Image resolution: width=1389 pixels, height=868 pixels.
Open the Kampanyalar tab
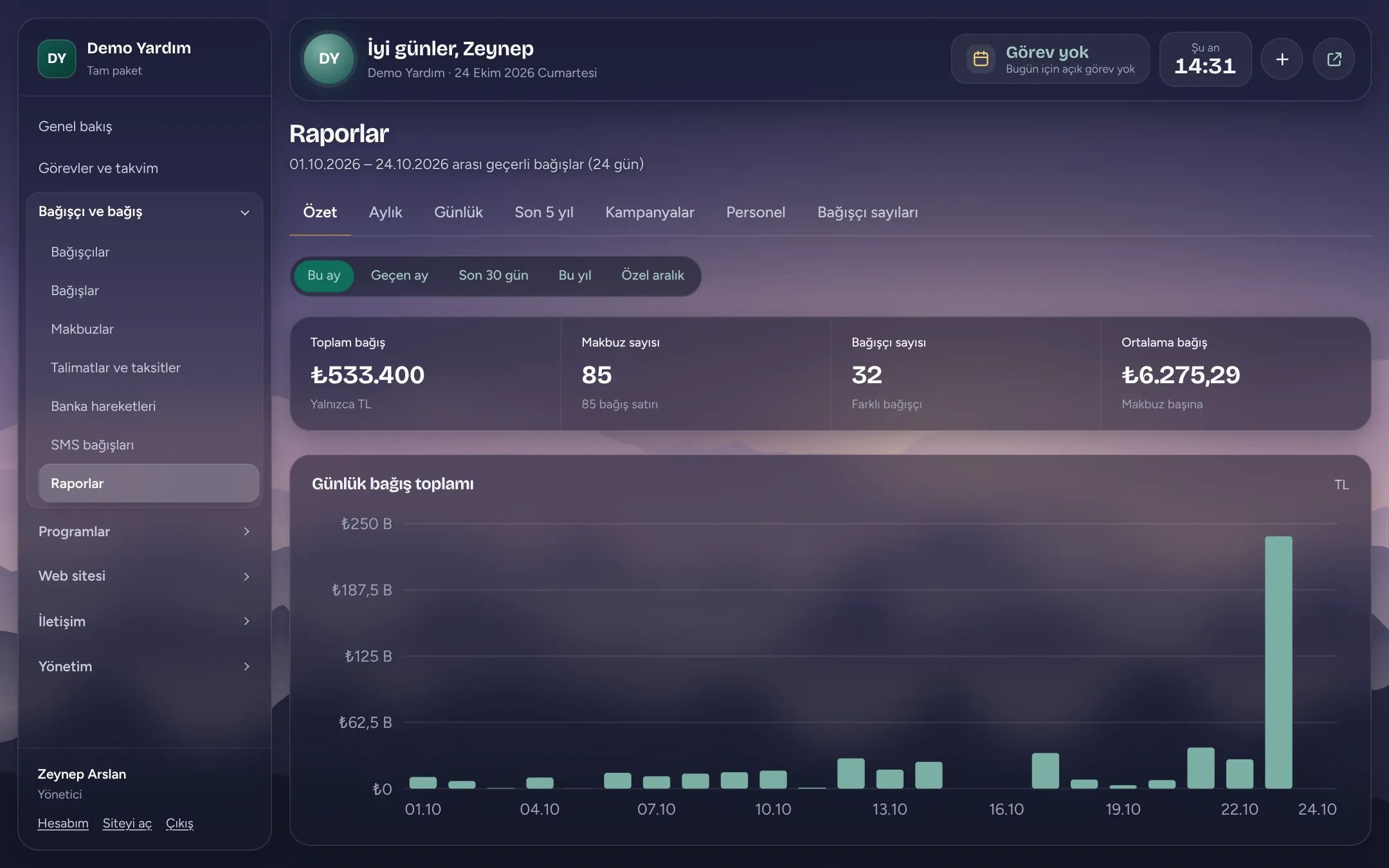coord(649,213)
